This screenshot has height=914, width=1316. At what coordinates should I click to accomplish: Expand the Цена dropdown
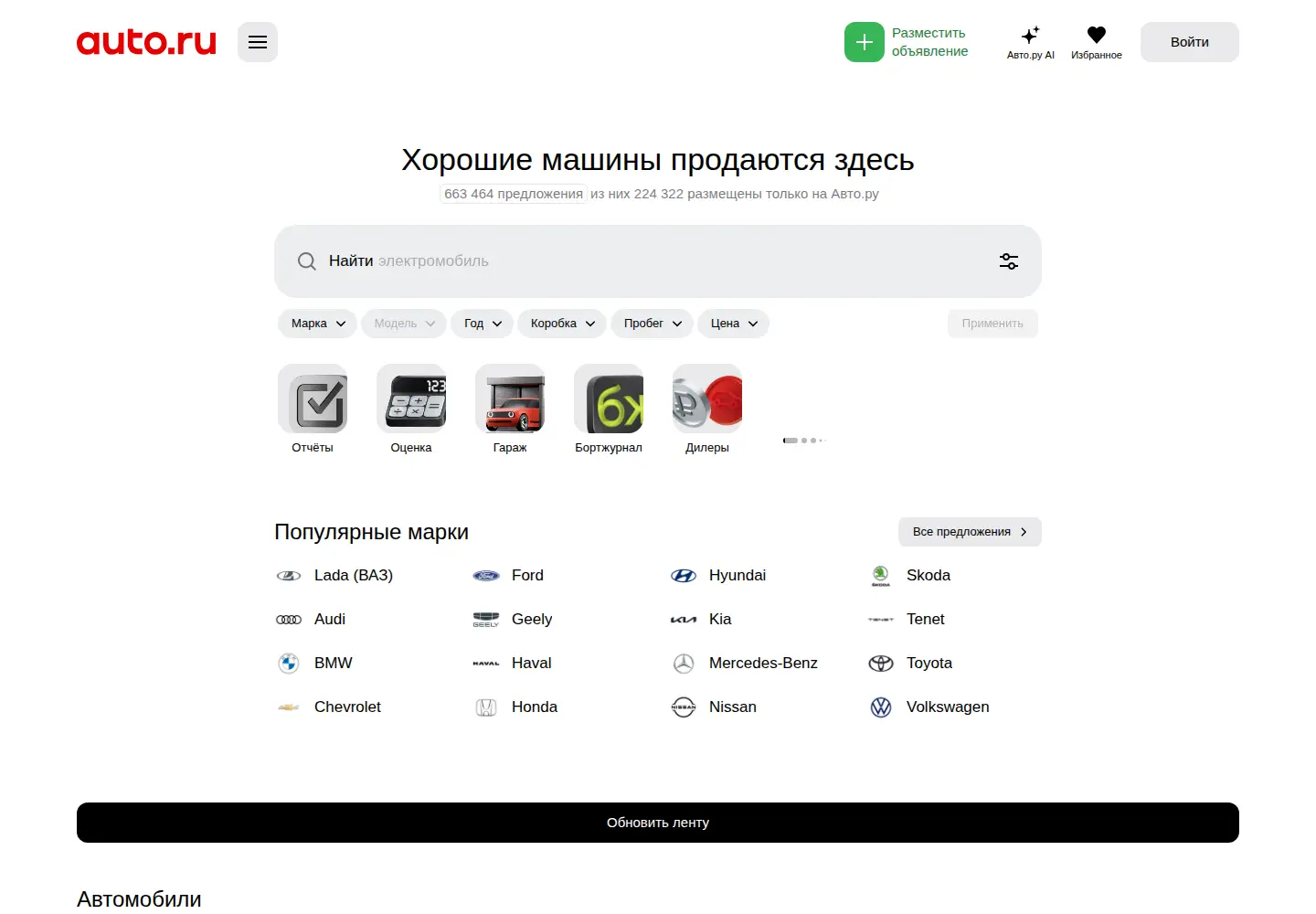[x=734, y=324]
